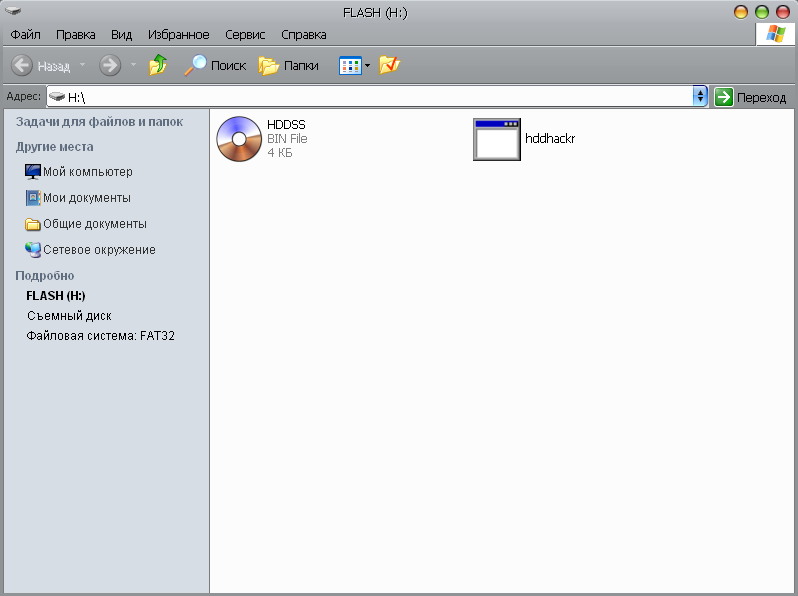Screen dimensions: 798x596
Task: Maximize window with the green button
Action: [x=762, y=12]
